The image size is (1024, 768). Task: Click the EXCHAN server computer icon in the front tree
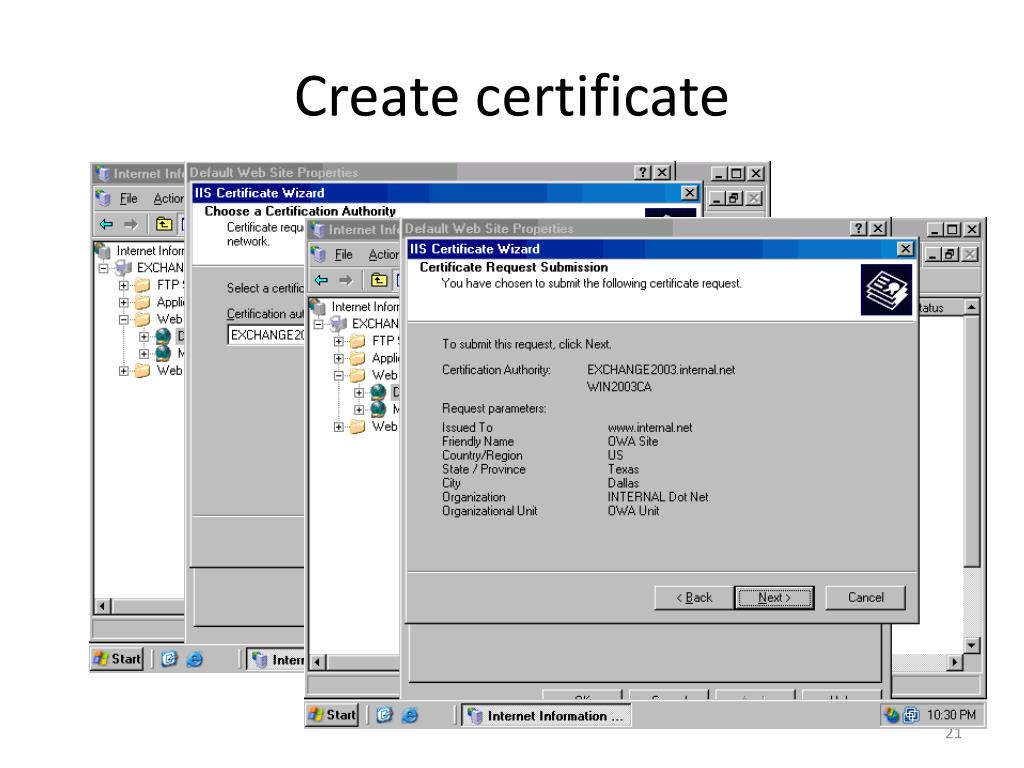coord(339,323)
